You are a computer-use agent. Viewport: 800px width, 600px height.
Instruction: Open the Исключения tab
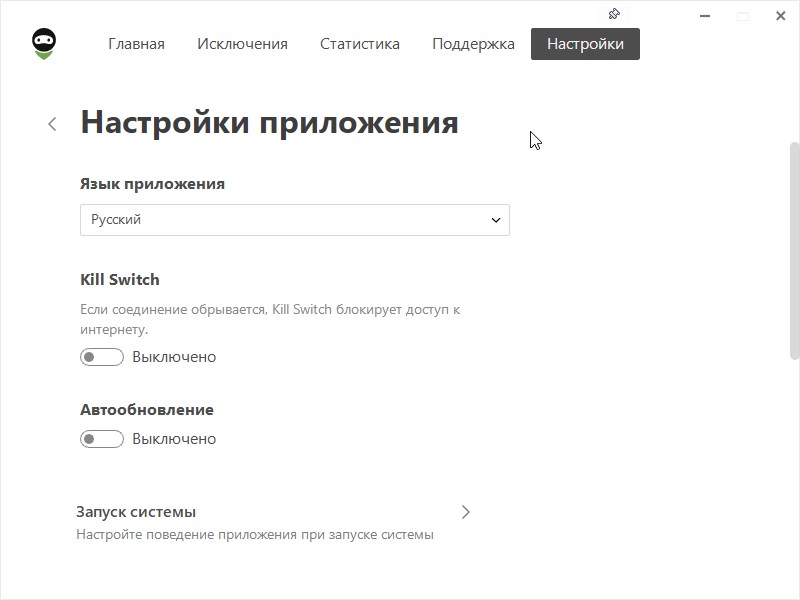coord(242,44)
